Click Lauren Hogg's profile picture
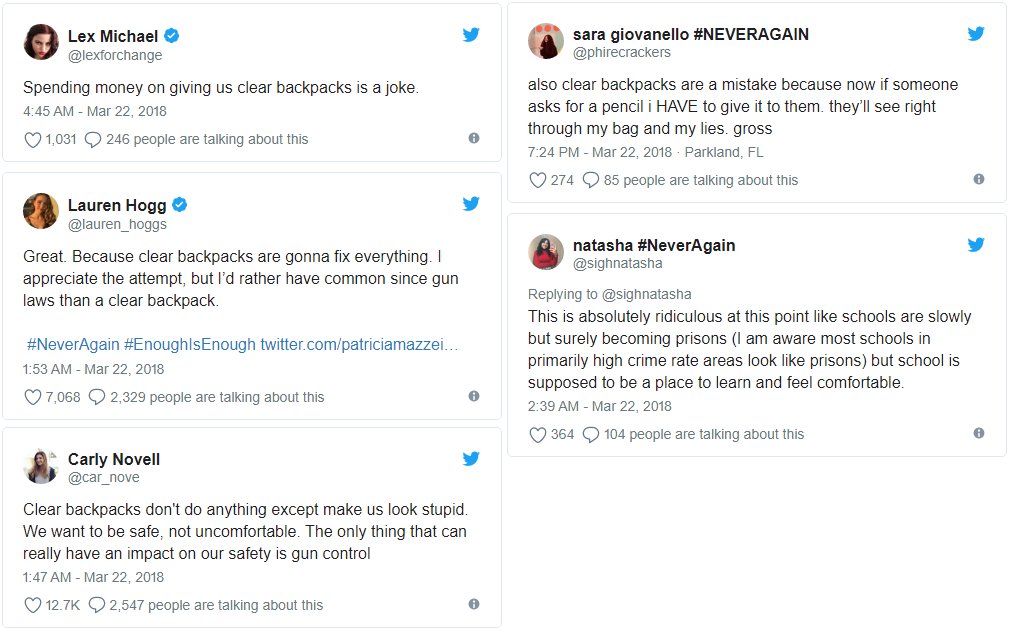 (x=41, y=212)
